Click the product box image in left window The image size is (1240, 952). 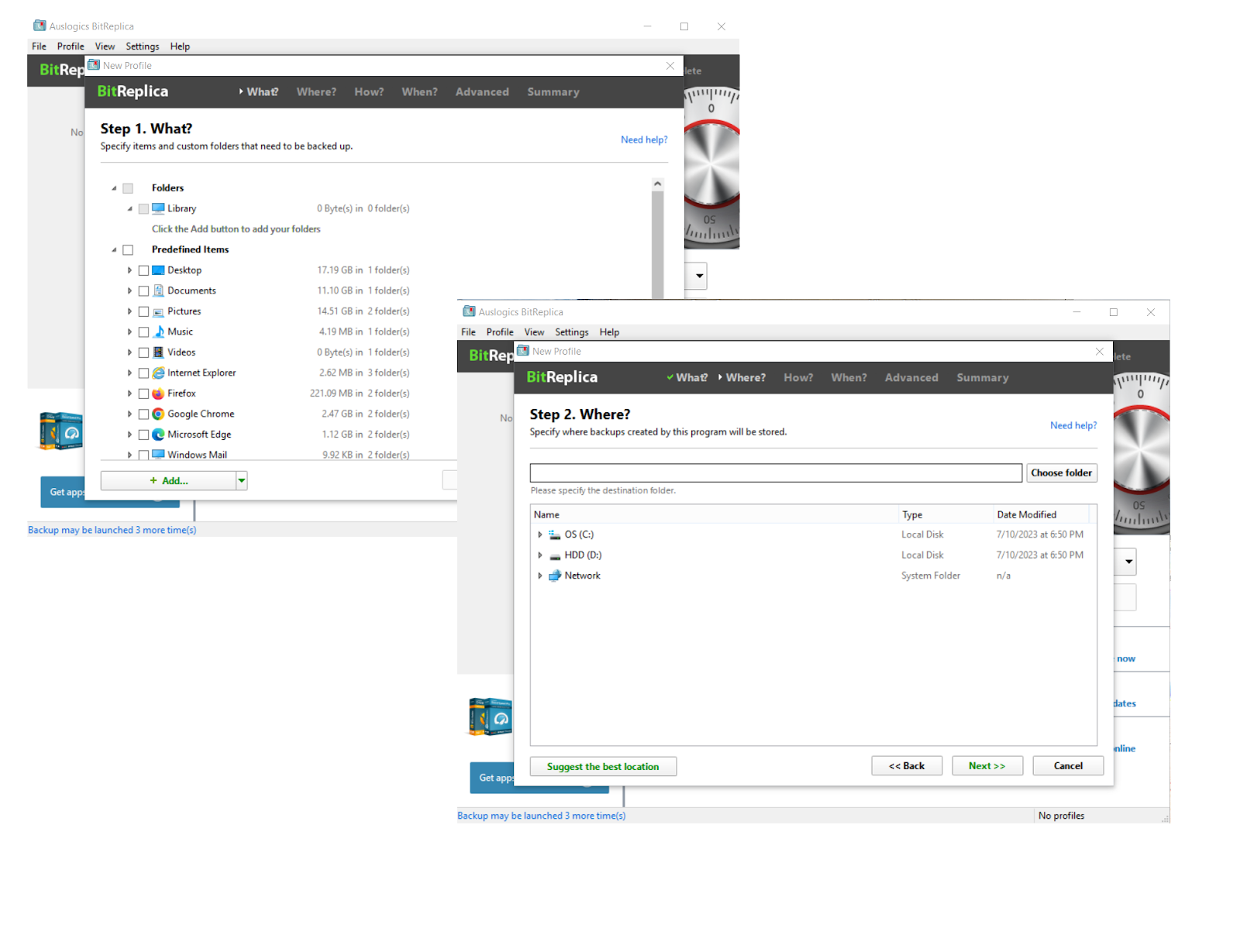pyautogui.click(x=61, y=431)
